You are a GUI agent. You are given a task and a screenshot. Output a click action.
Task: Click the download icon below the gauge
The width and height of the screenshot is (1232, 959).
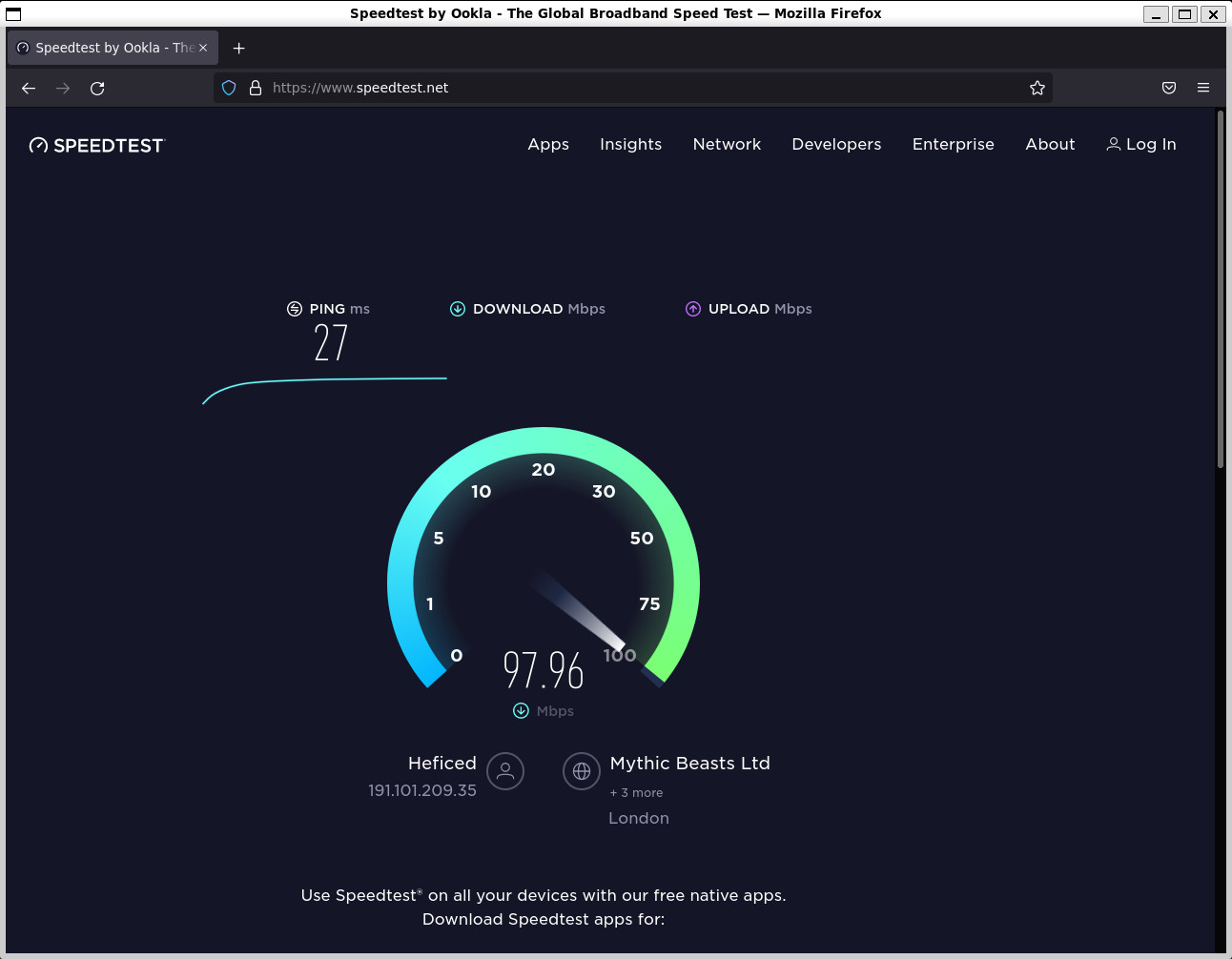coord(521,710)
